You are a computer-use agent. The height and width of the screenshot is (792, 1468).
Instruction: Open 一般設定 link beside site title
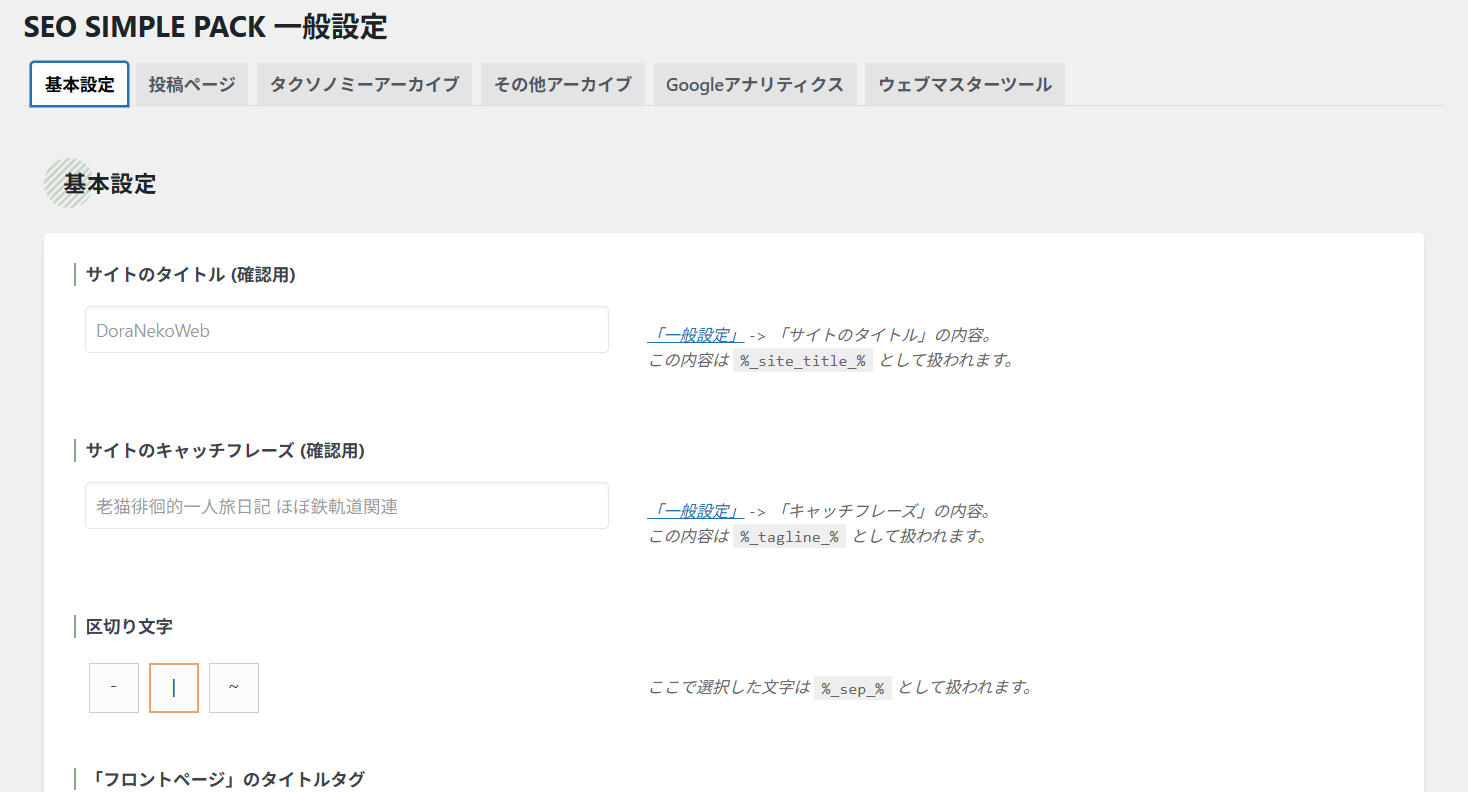point(695,335)
